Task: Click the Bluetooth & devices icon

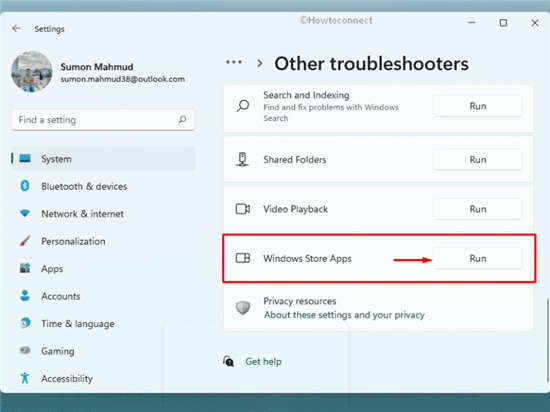Action: pos(25,186)
